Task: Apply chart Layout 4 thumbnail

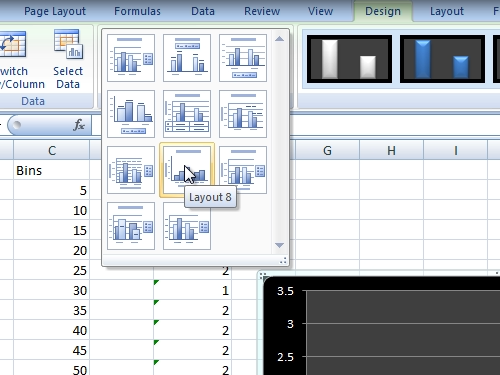Action: pos(131,114)
